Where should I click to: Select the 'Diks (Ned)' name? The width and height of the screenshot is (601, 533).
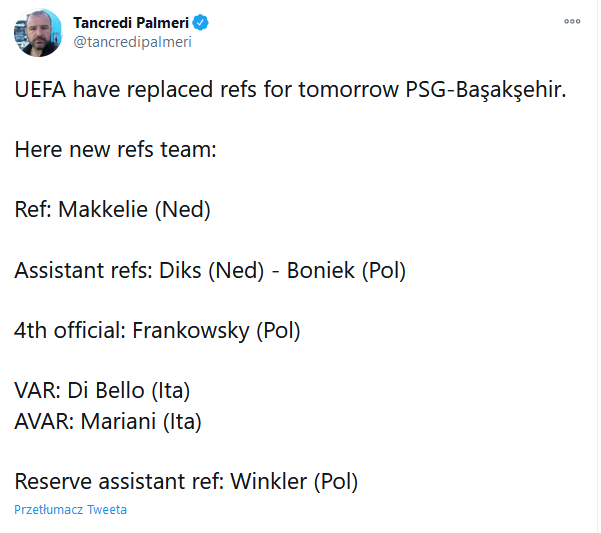212,271
